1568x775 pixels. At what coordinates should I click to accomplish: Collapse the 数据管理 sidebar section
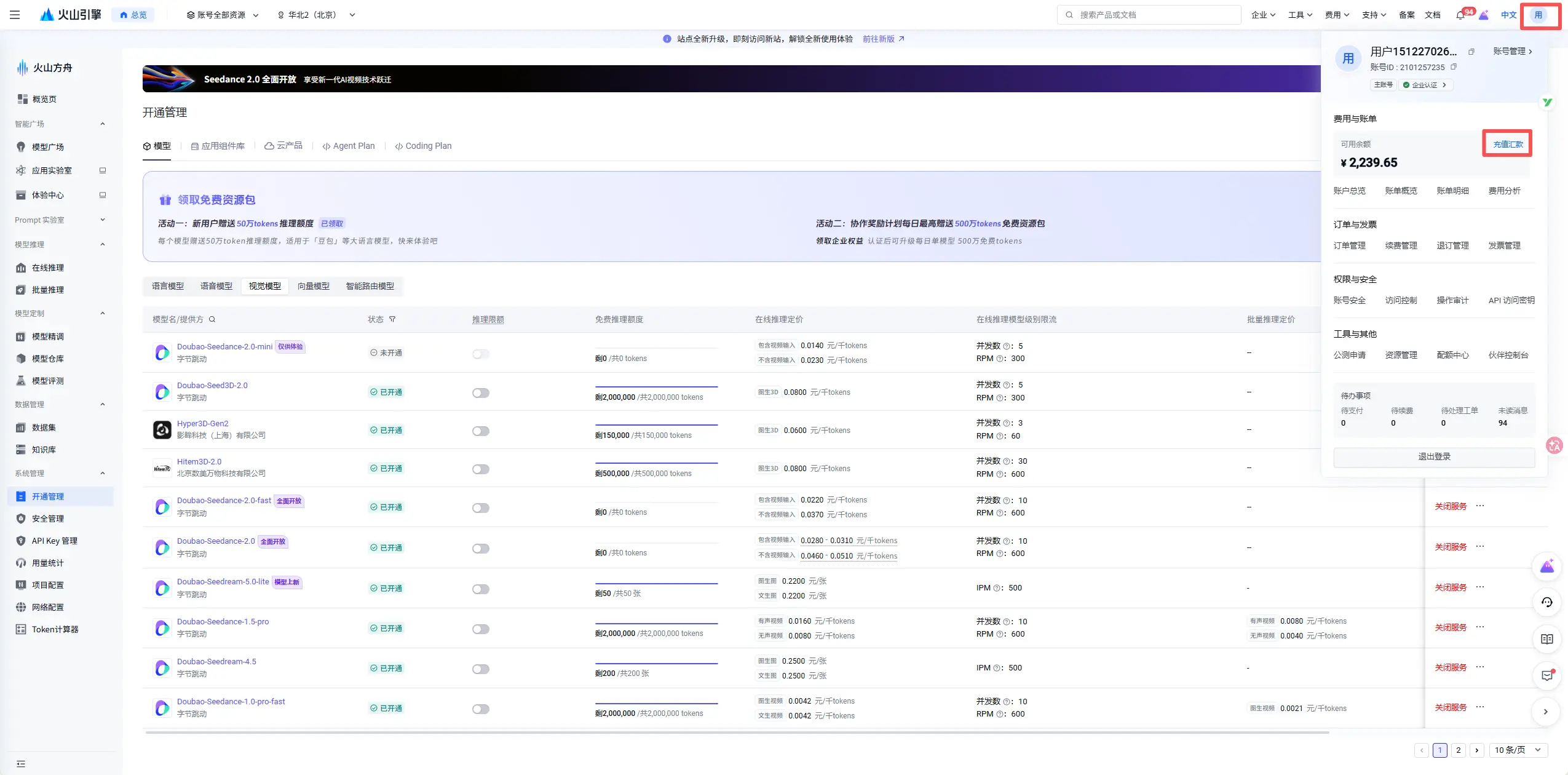tap(103, 404)
